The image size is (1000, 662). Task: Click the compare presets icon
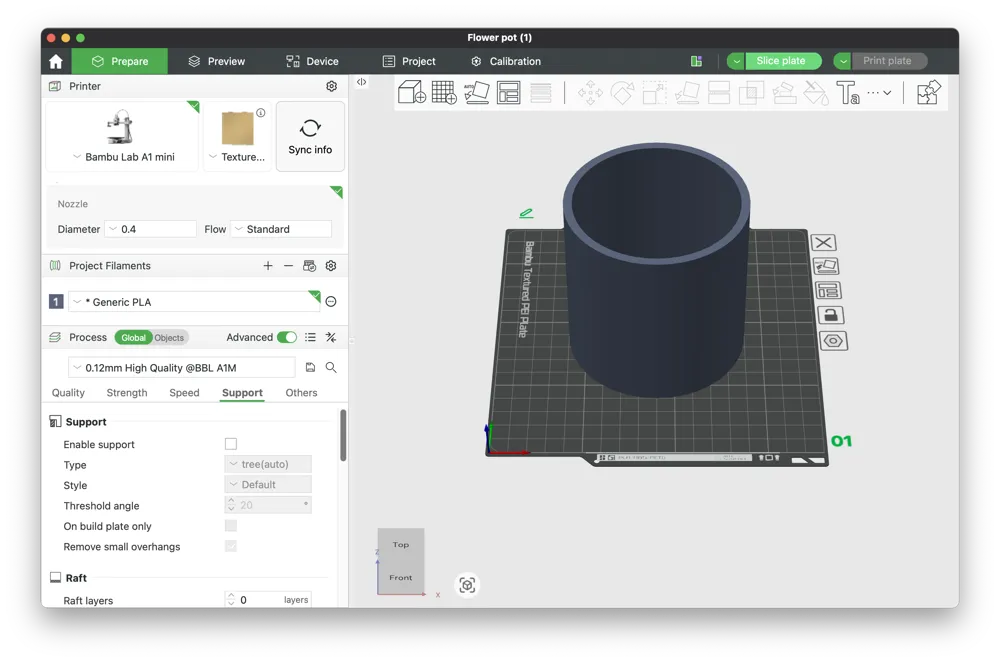click(331, 337)
